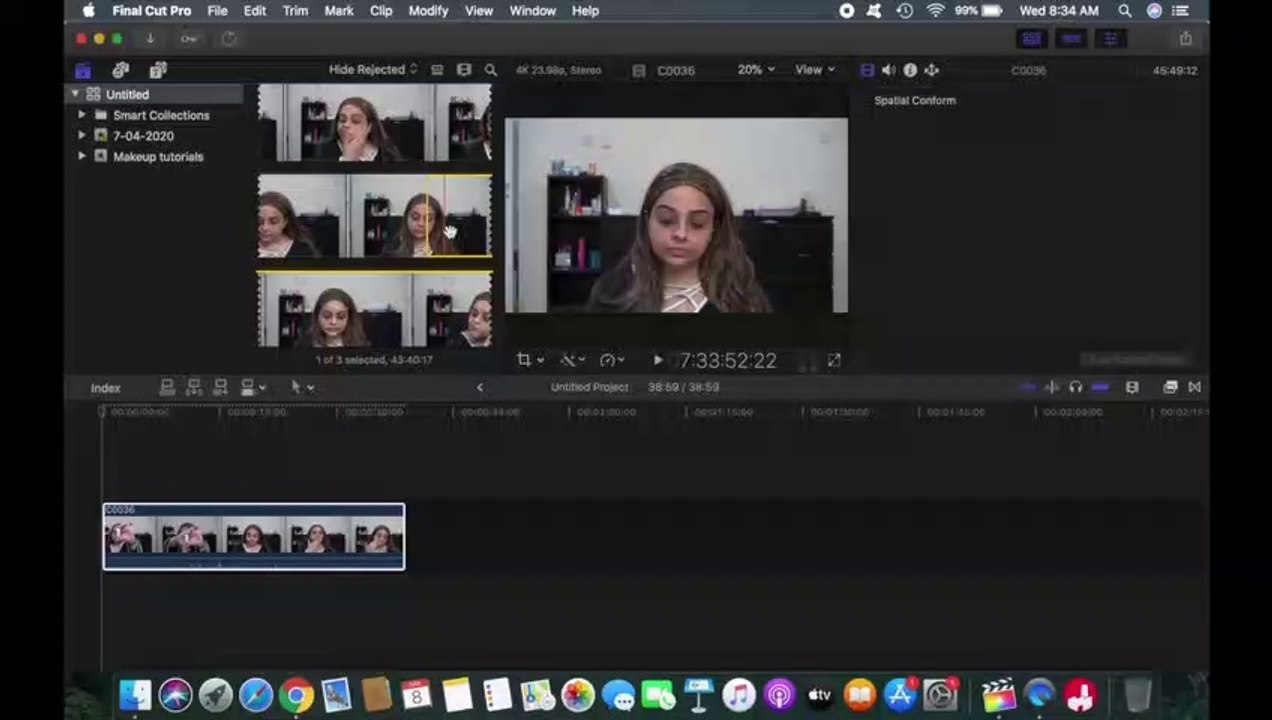Open clip appearance filmstrip options icon
The width and height of the screenshot is (1272, 720).
[x=464, y=70]
